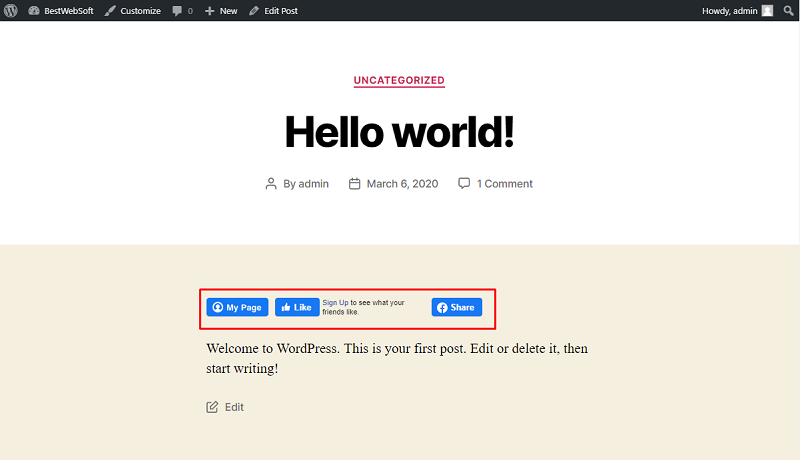Follow the Sign Up link
This screenshot has width=800, height=460.
click(335, 302)
